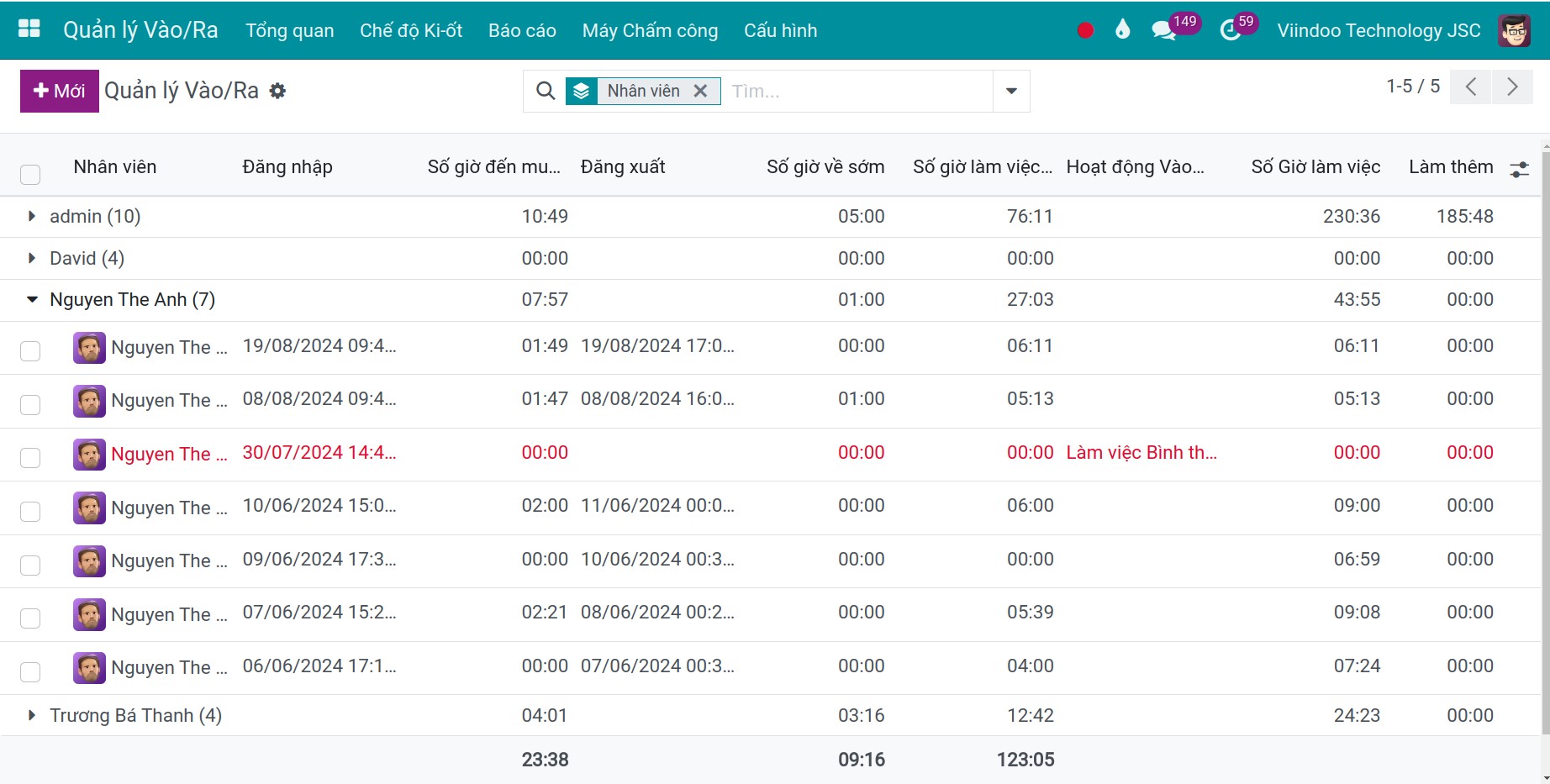Click the water drop icon in the navbar
This screenshot has height=784, width=1550.
point(1122,30)
